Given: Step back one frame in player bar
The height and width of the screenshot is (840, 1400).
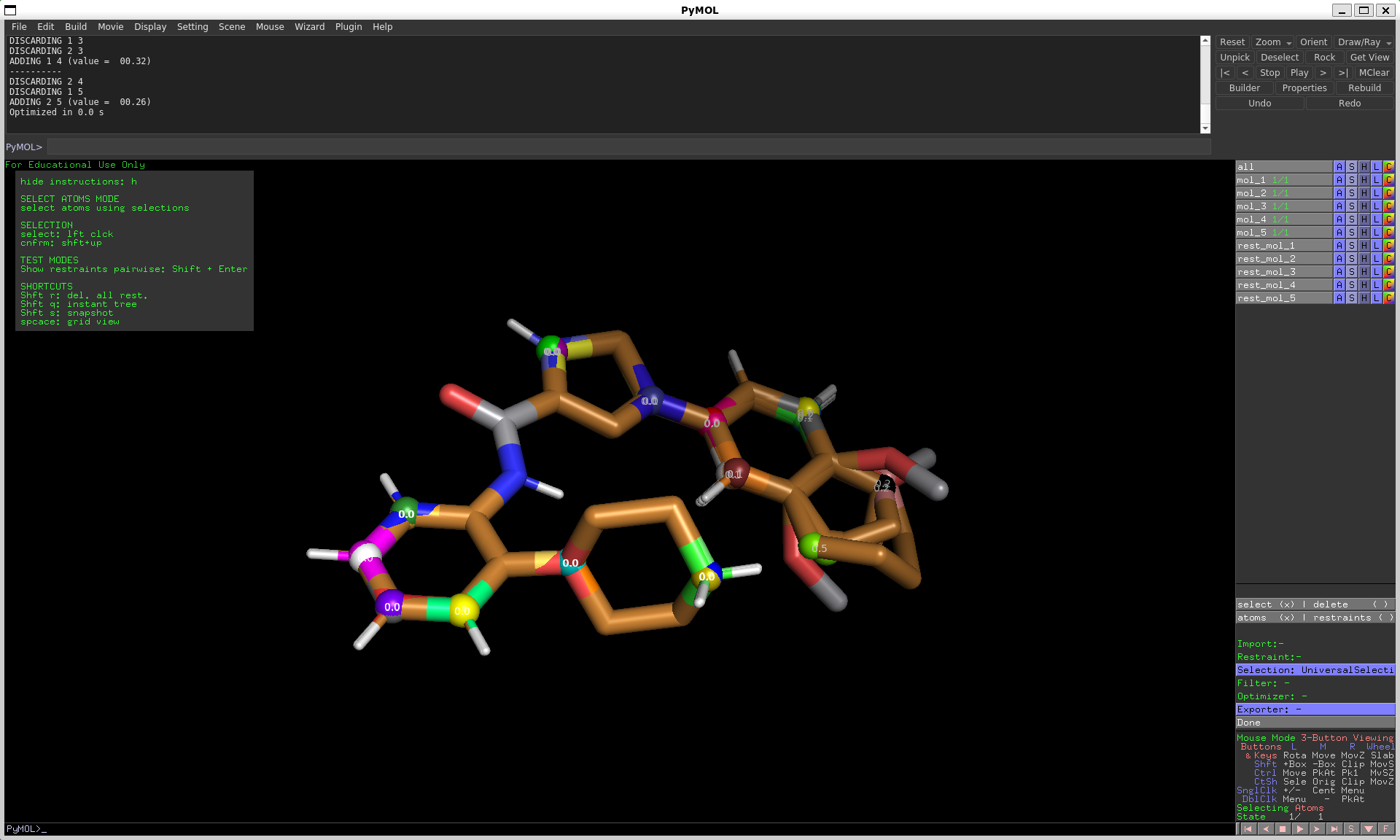Looking at the screenshot, I should [x=1265, y=829].
